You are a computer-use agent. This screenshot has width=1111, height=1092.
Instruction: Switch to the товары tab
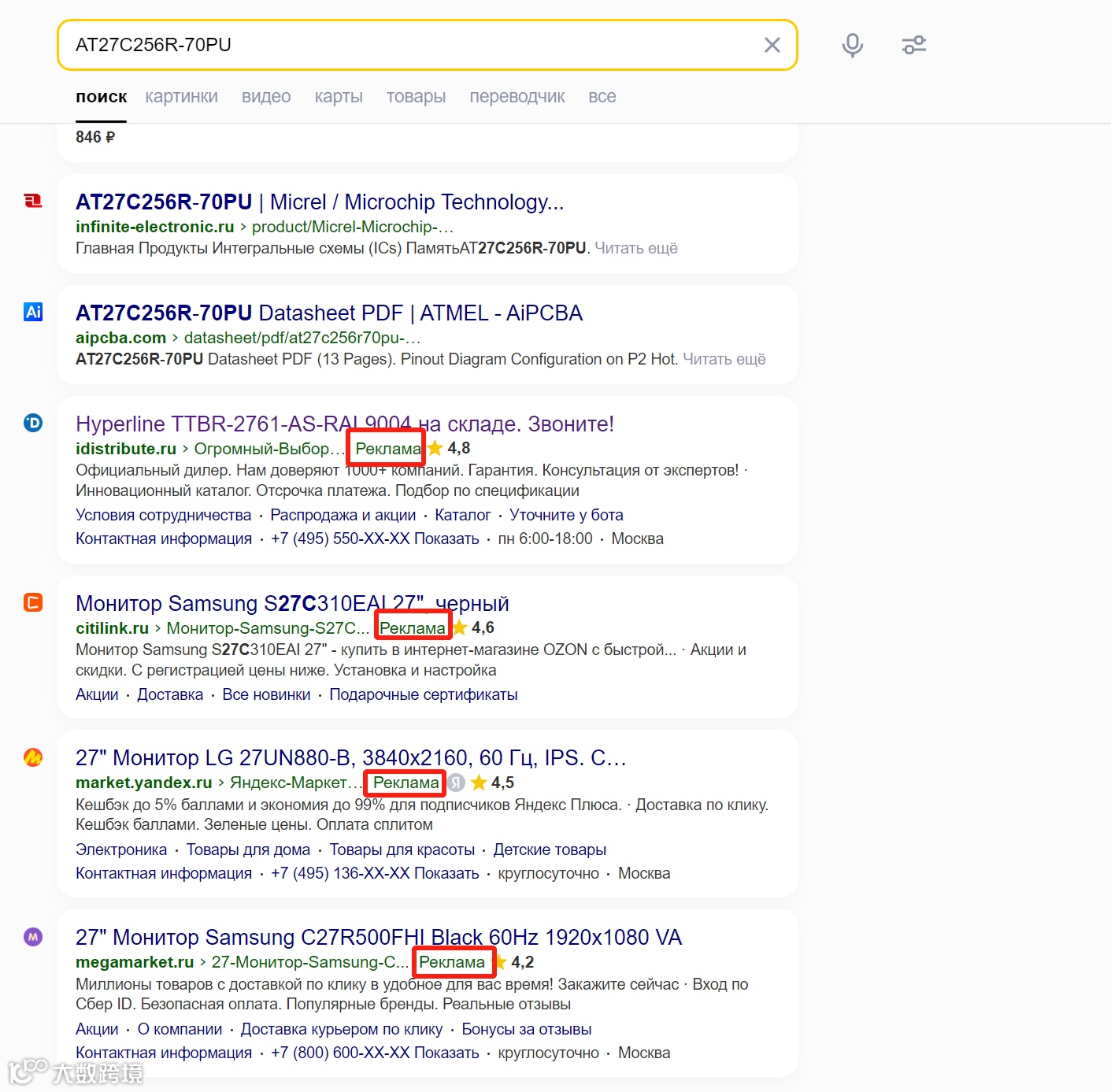coord(416,97)
